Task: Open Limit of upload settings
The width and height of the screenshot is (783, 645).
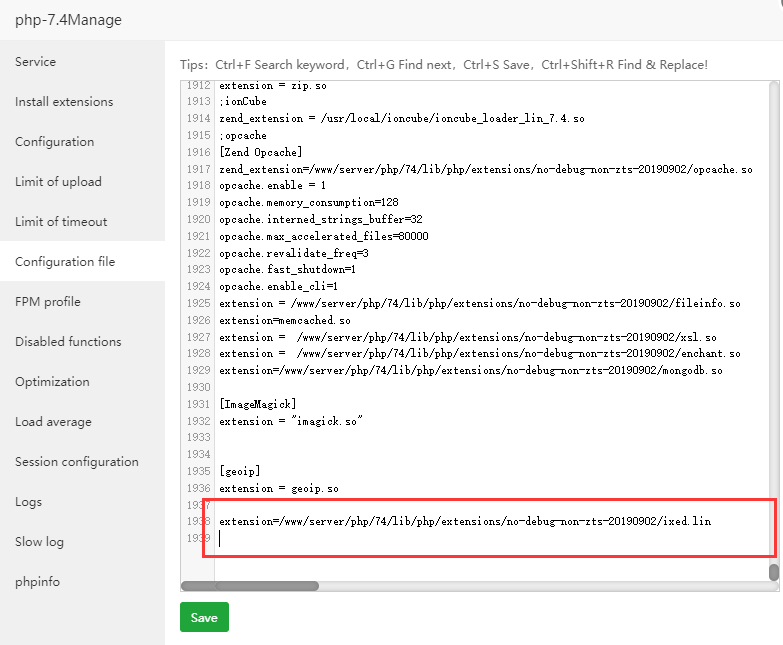Action: click(x=58, y=182)
